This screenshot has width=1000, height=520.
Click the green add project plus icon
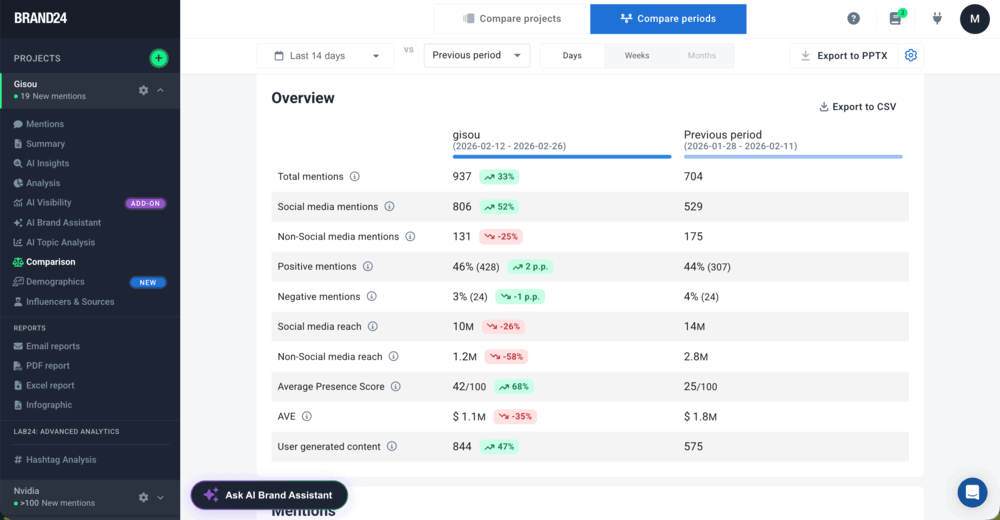coord(158,58)
